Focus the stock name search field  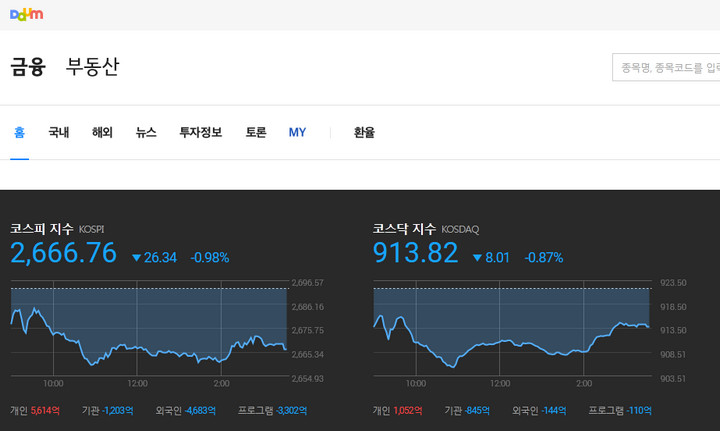666,67
